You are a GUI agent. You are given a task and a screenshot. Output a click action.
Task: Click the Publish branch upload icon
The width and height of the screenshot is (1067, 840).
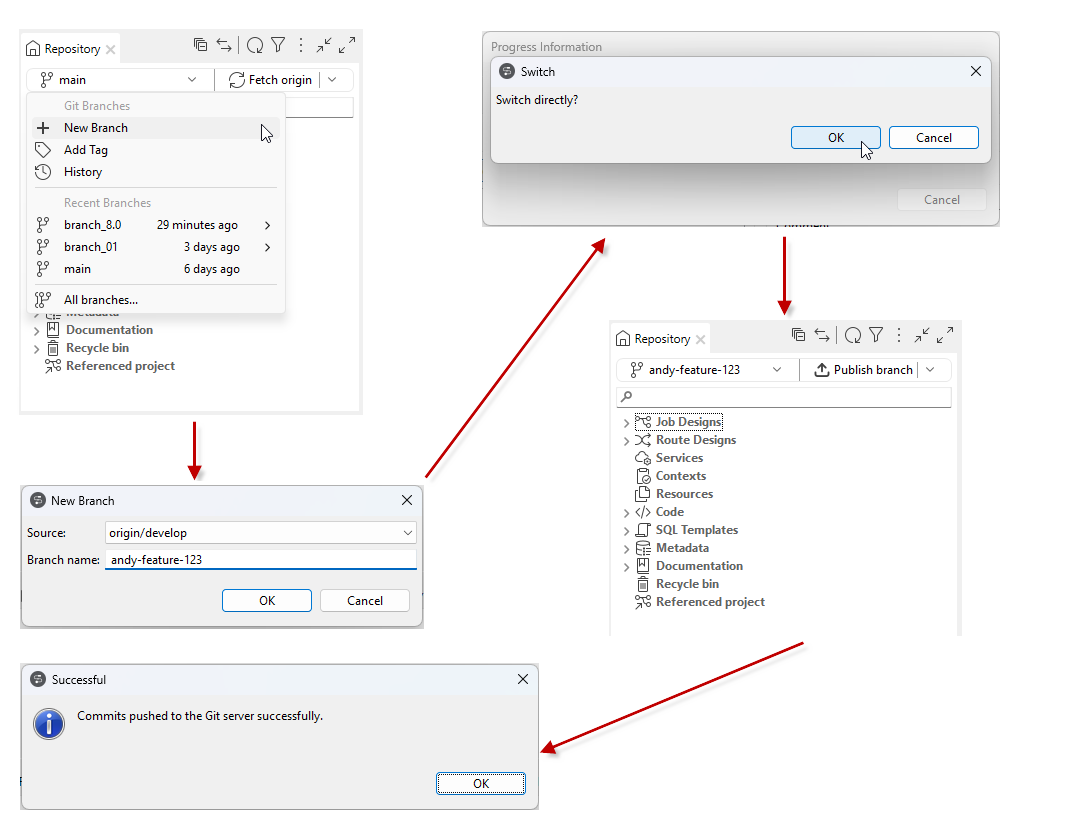821,369
